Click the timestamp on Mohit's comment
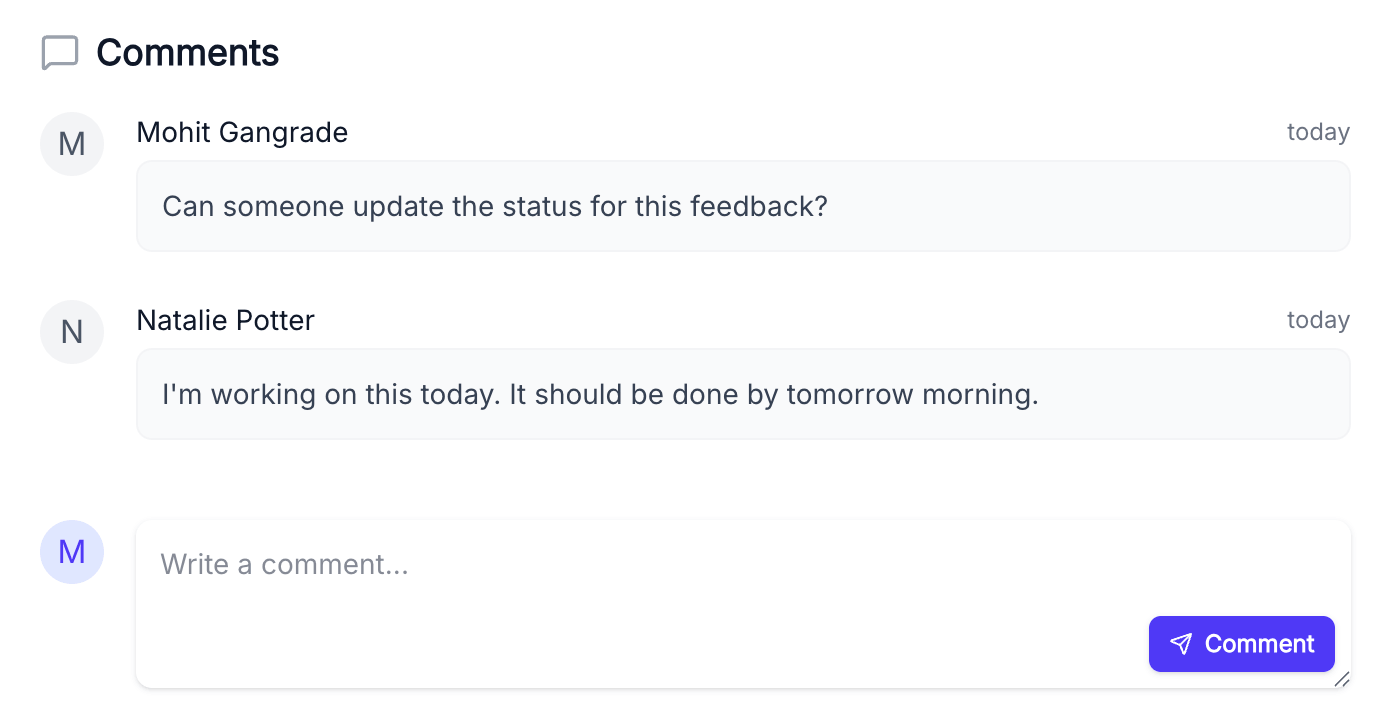This screenshot has height=716, width=1398. point(1318,132)
